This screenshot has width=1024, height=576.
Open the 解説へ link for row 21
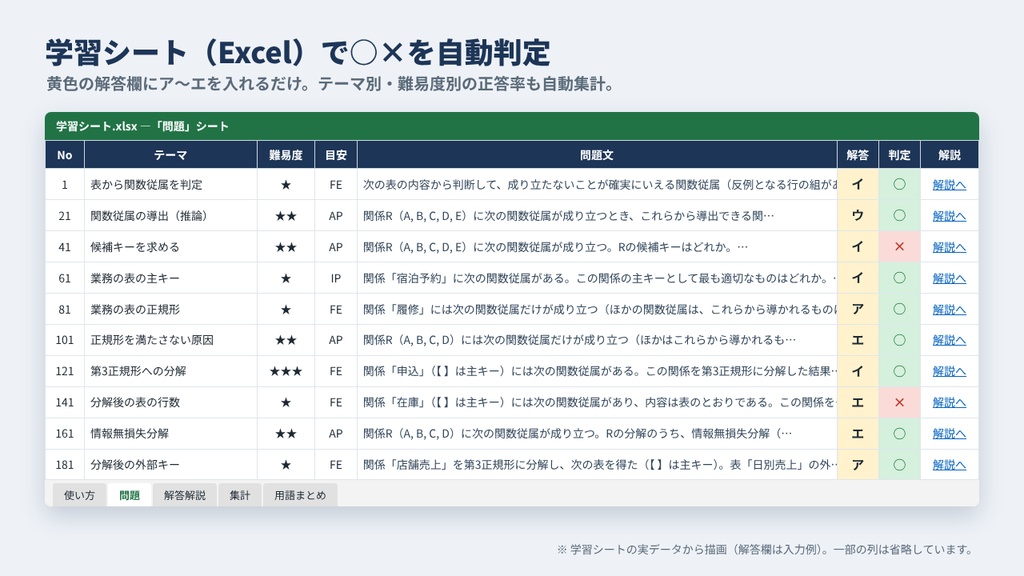tap(949, 216)
